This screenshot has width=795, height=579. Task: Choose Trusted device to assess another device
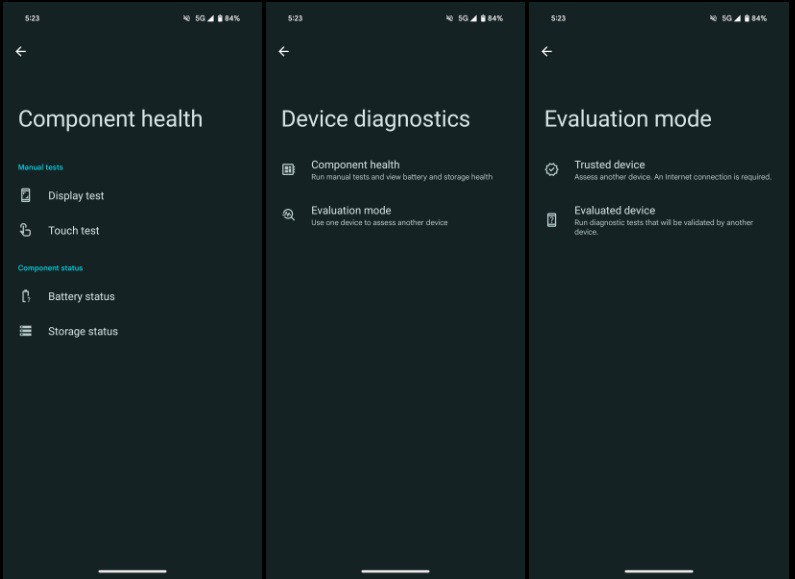tap(609, 165)
